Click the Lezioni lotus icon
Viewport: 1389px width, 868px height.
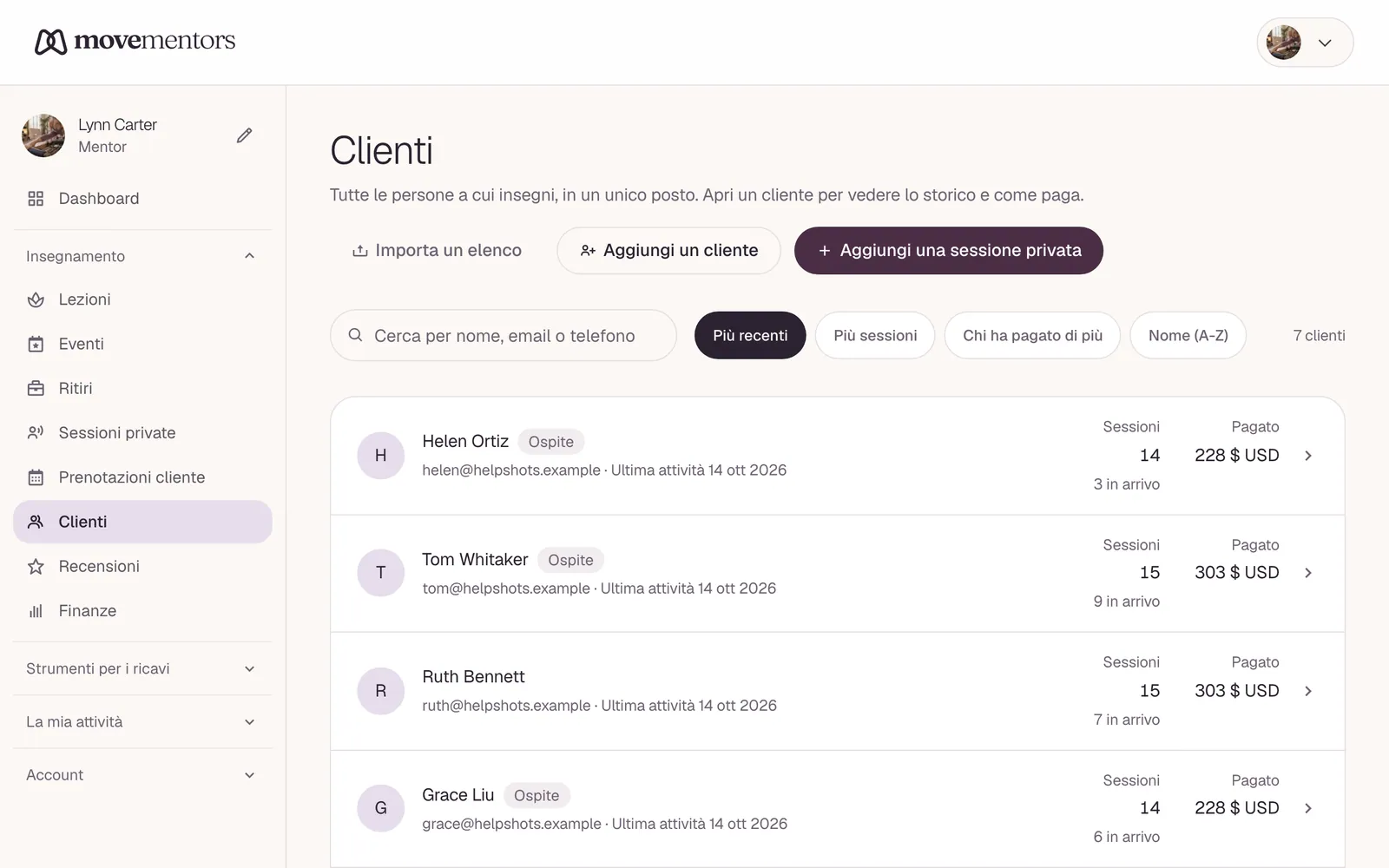(36, 299)
